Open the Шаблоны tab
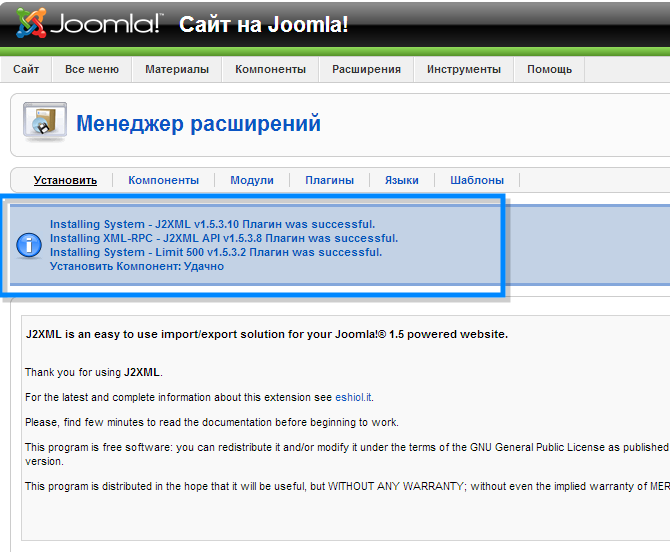 (476, 180)
